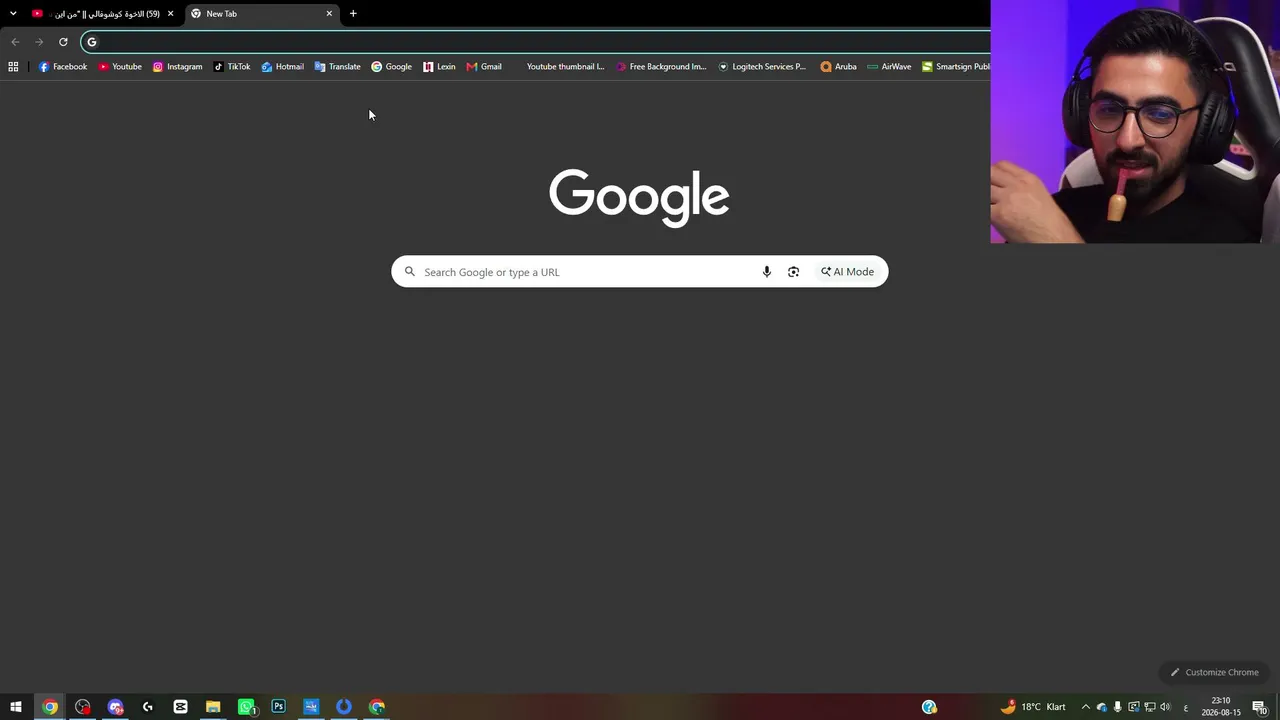Open the Aruba bookmark
The height and width of the screenshot is (720, 1280).
tap(838, 67)
